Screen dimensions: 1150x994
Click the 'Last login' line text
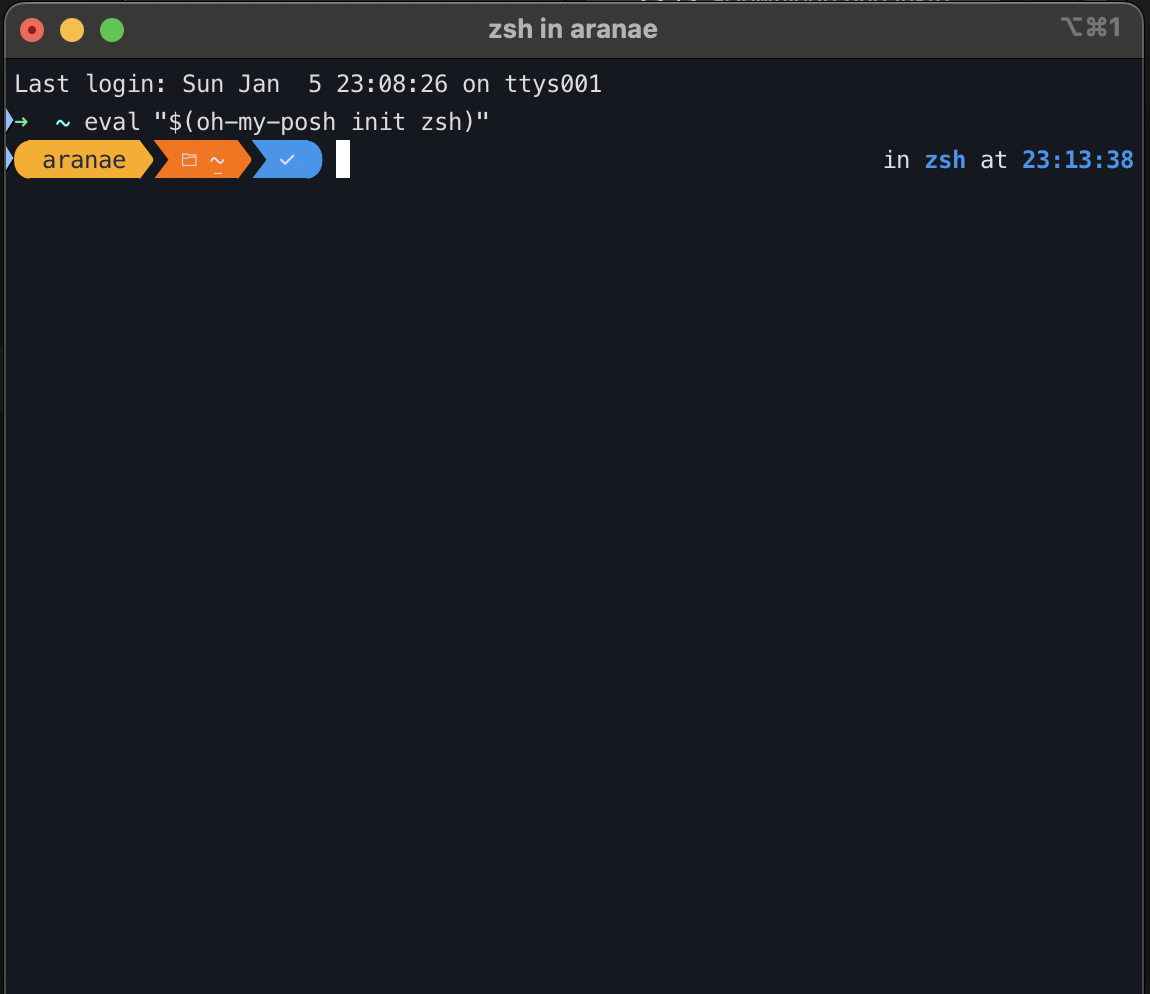pos(308,84)
